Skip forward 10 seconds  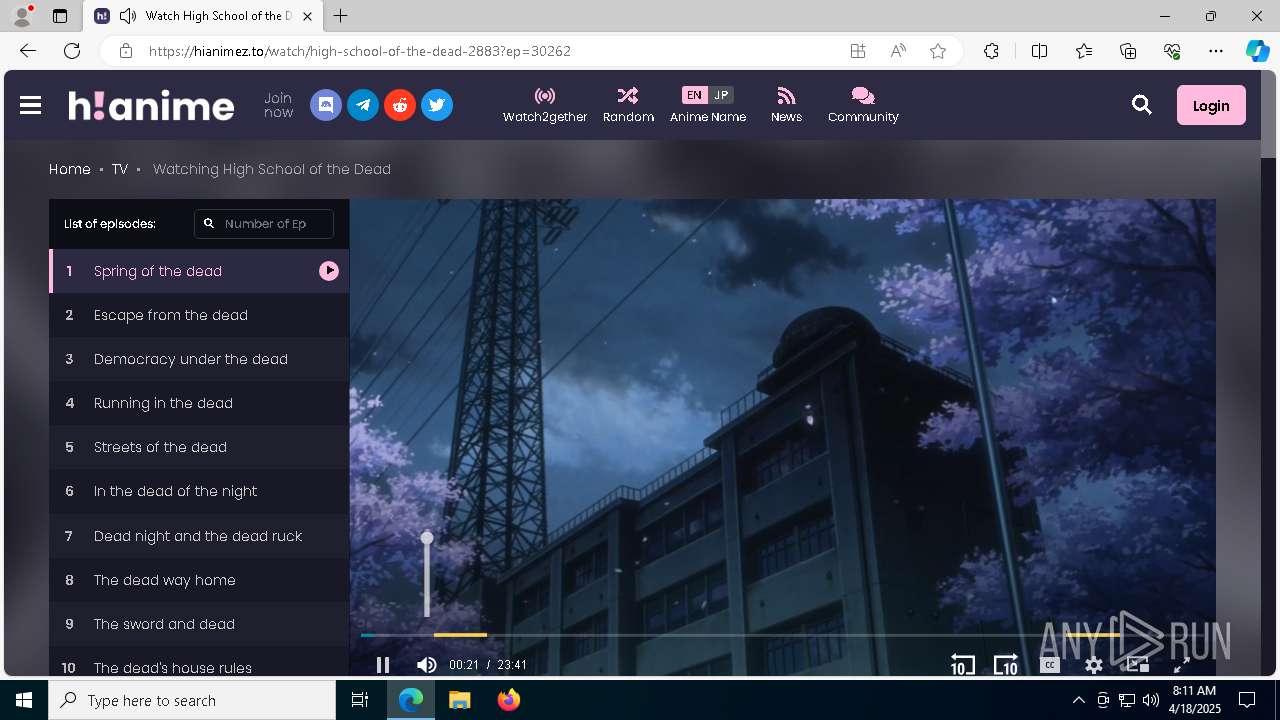(1006, 665)
